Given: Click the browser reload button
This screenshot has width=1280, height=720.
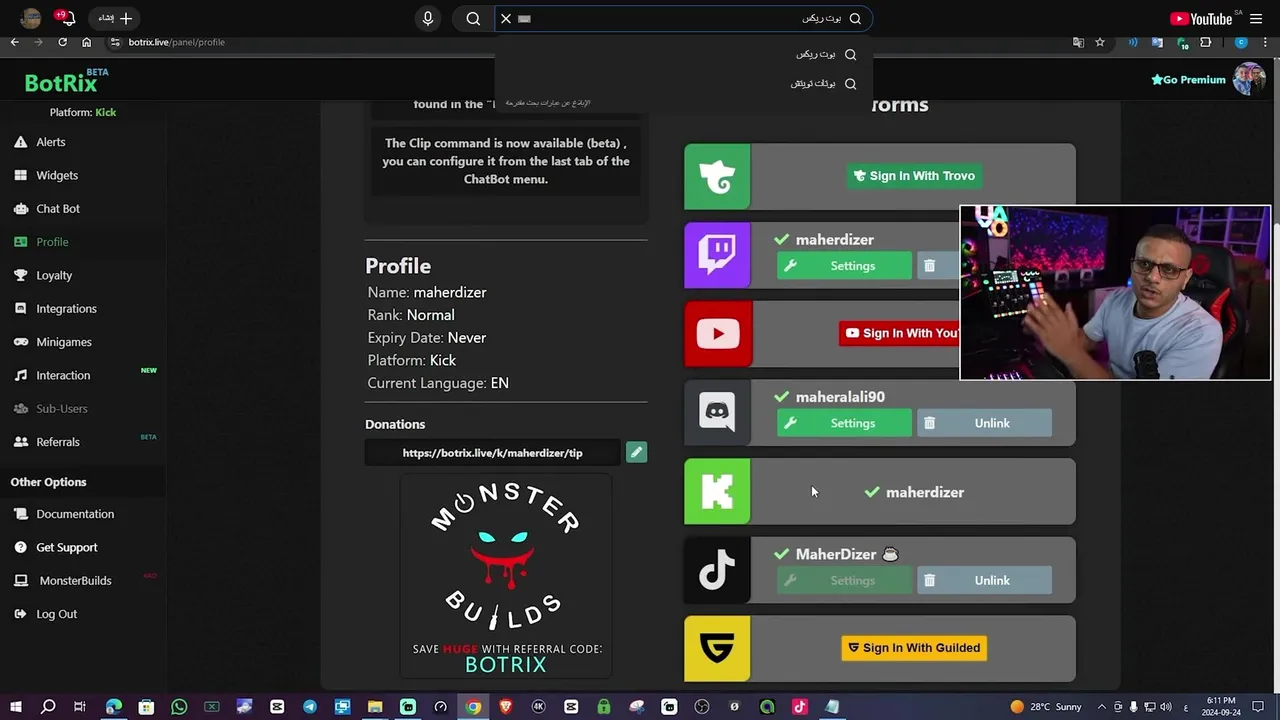Looking at the screenshot, I should [62, 42].
